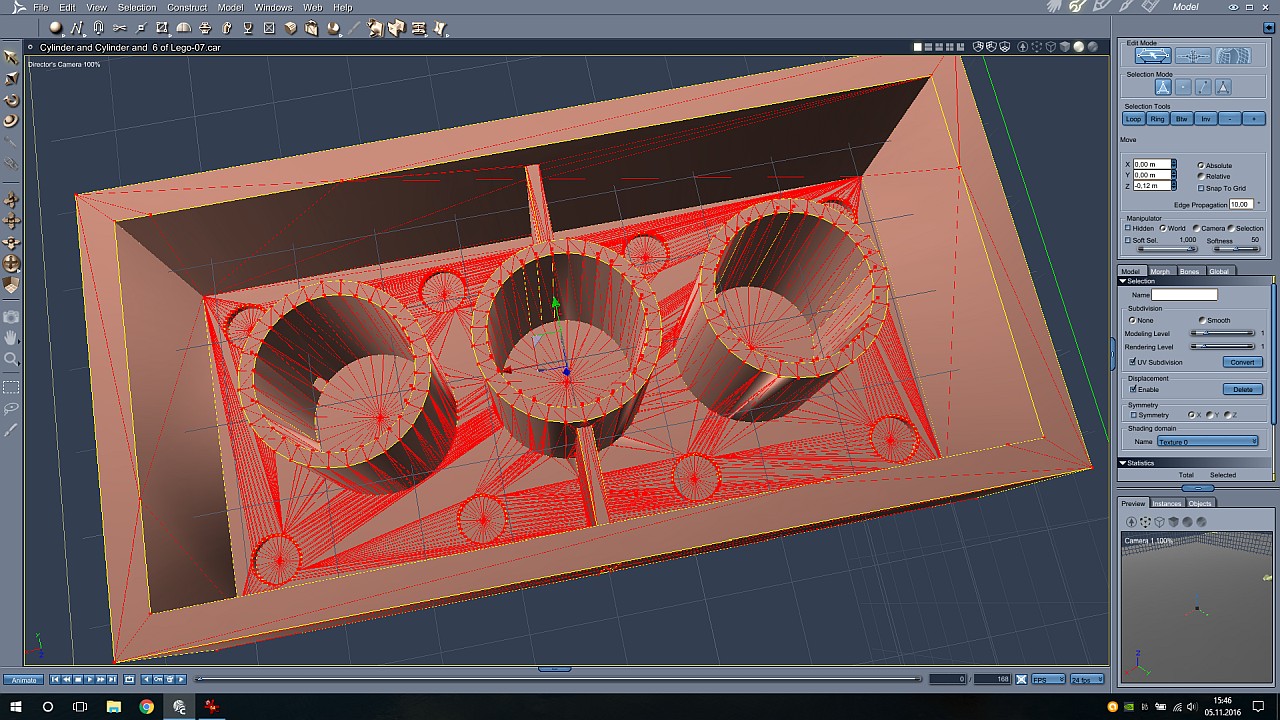This screenshot has height=720, width=1280.
Task: Click the Loop selection button
Action: coord(1133,119)
